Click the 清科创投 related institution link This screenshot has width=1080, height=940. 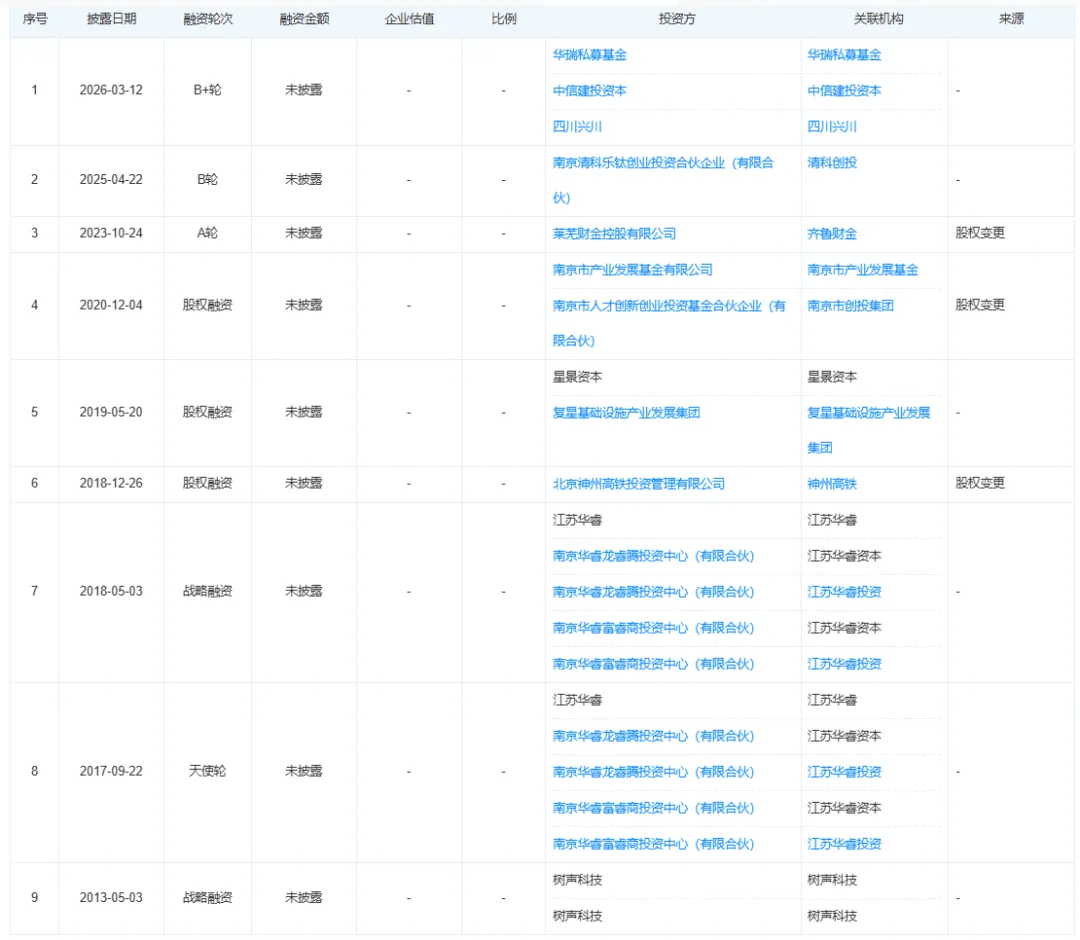coord(832,163)
